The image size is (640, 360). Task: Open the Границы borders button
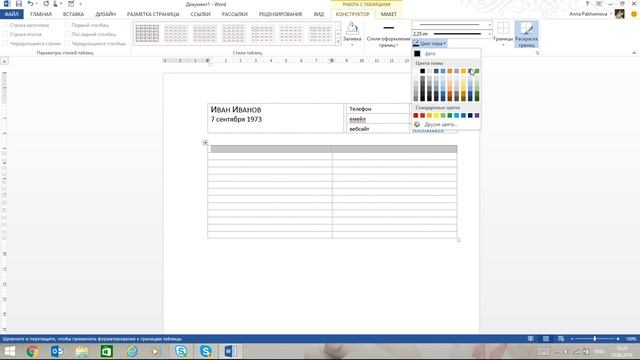tap(503, 33)
